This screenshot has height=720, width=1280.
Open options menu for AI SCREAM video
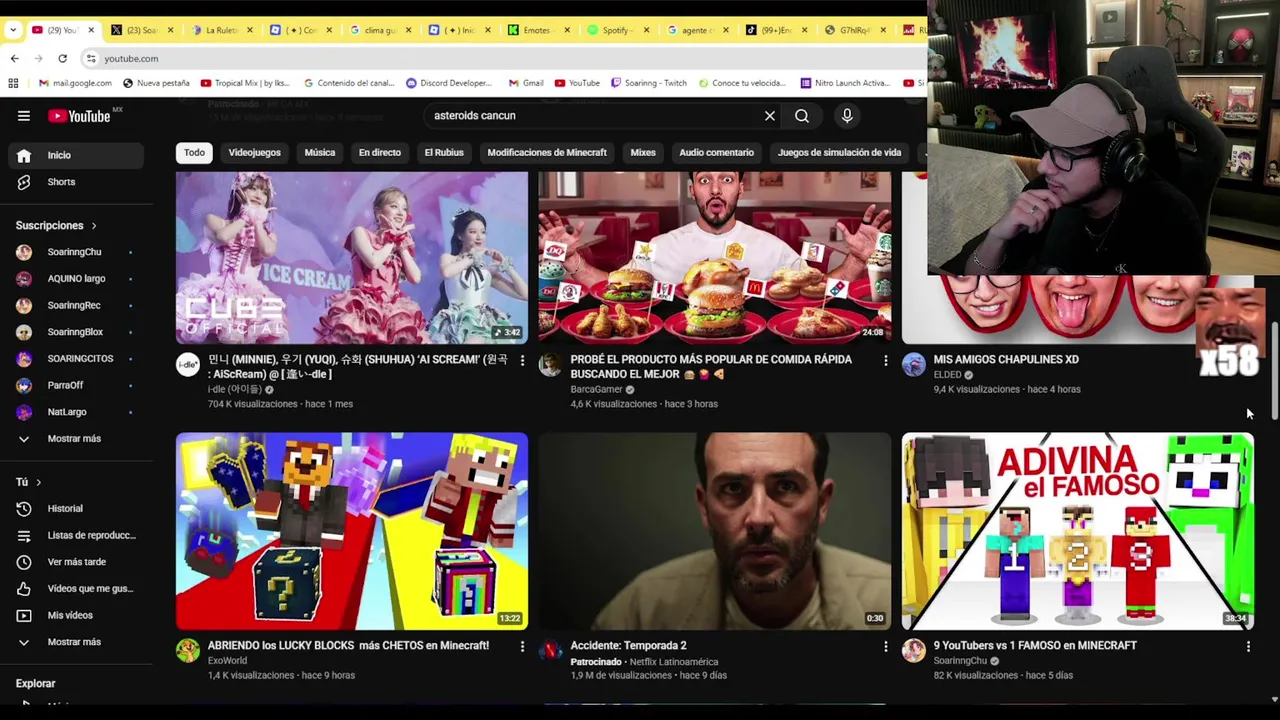[x=522, y=360]
